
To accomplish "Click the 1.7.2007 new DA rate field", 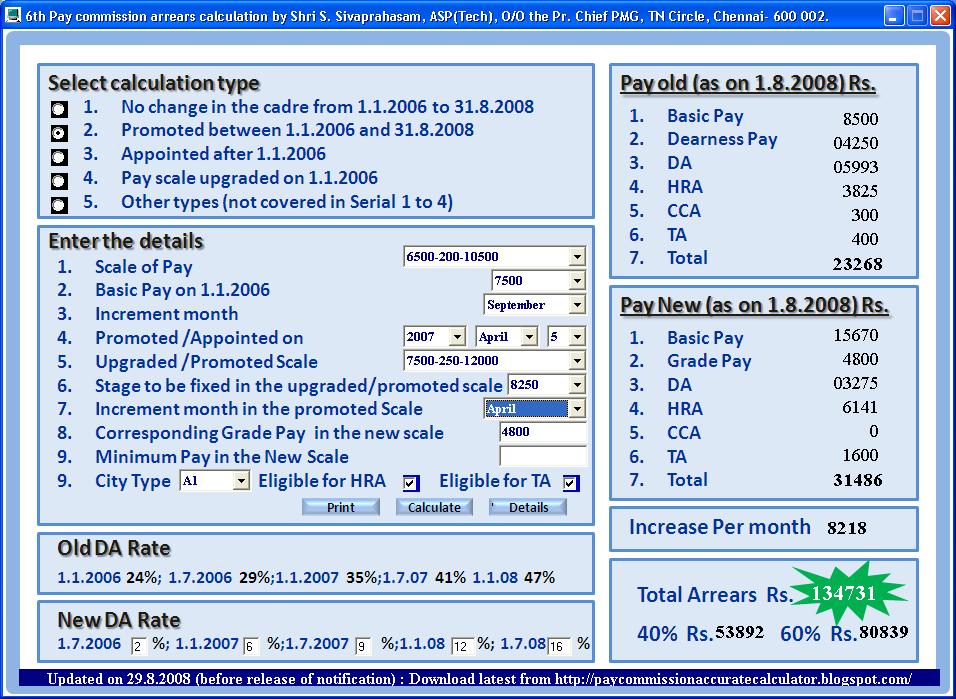I will point(363,646).
